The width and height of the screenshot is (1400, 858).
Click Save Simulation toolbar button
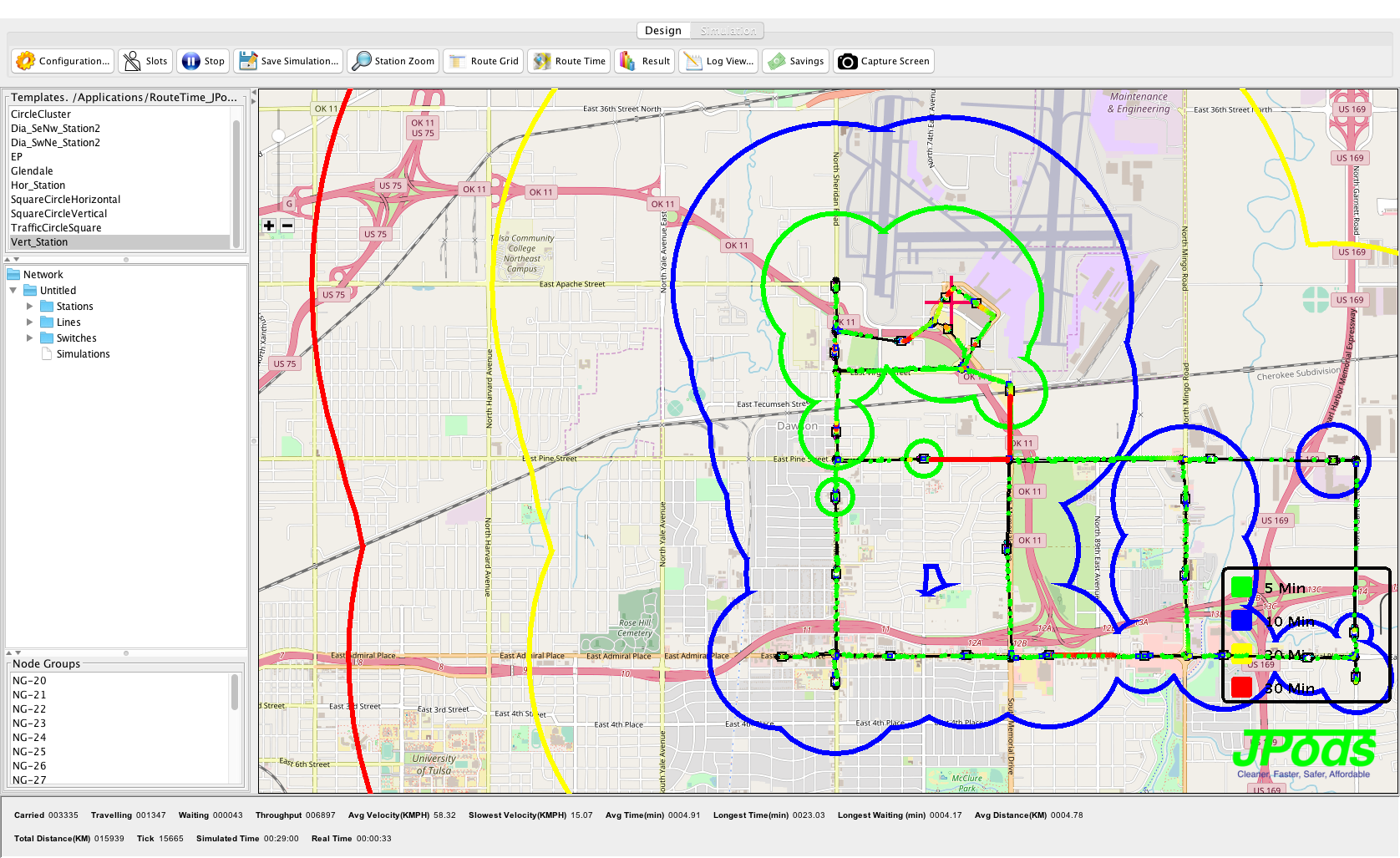(x=289, y=61)
